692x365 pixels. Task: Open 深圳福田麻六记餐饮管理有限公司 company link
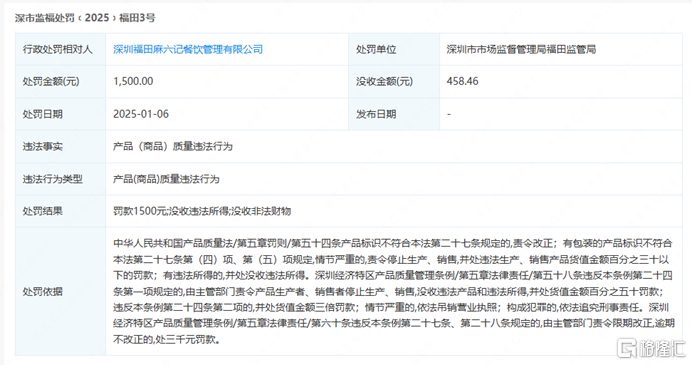pos(188,49)
